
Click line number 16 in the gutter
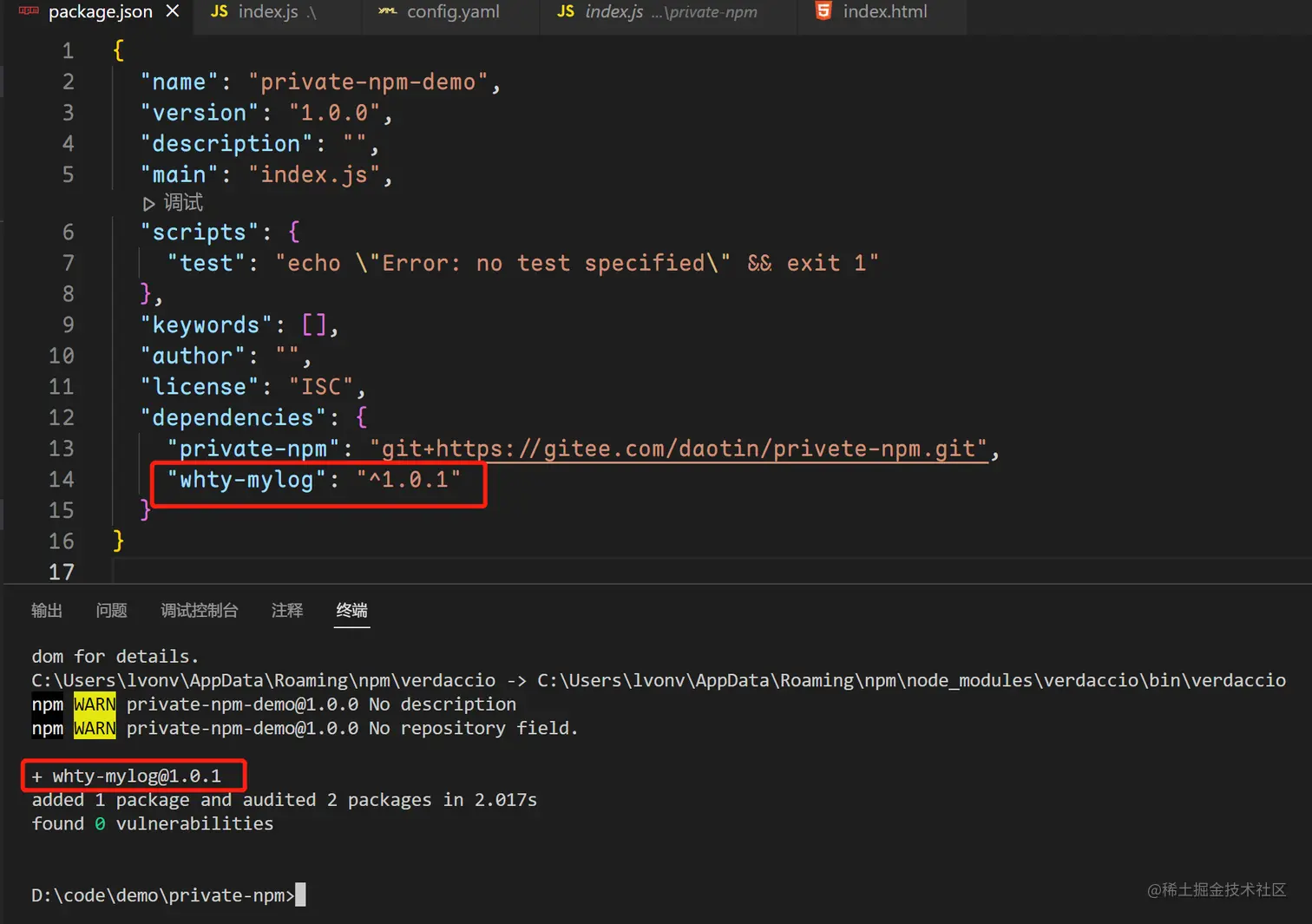(x=62, y=541)
